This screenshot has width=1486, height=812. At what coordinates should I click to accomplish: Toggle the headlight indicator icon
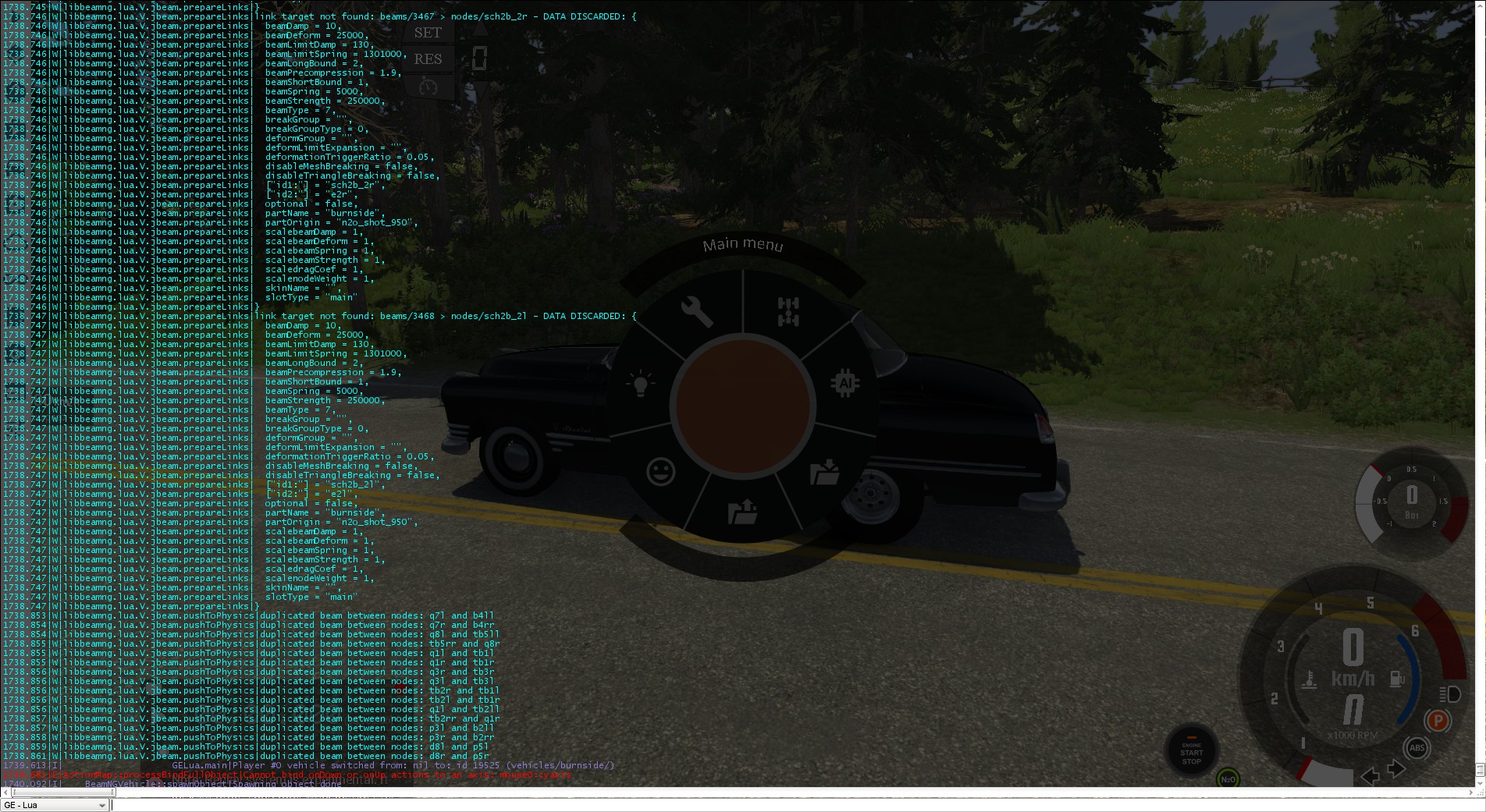(x=1449, y=693)
